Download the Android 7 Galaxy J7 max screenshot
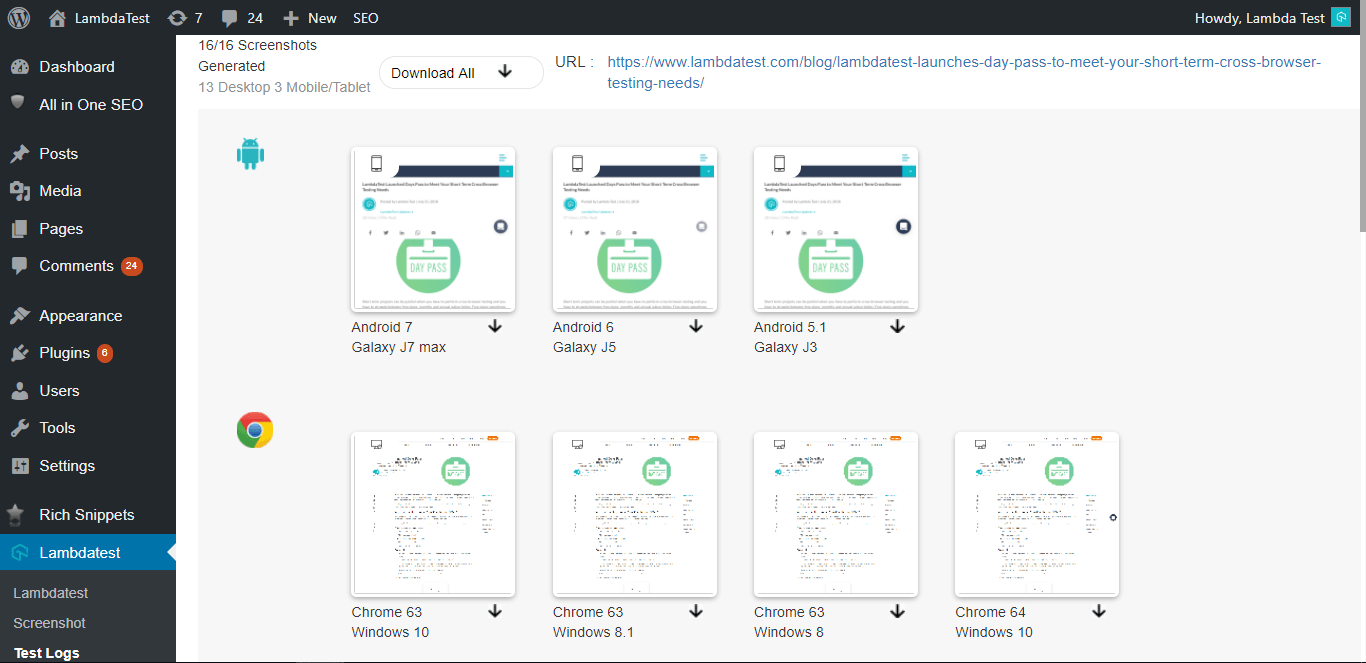Viewport: 1366px width, 663px height. [494, 325]
